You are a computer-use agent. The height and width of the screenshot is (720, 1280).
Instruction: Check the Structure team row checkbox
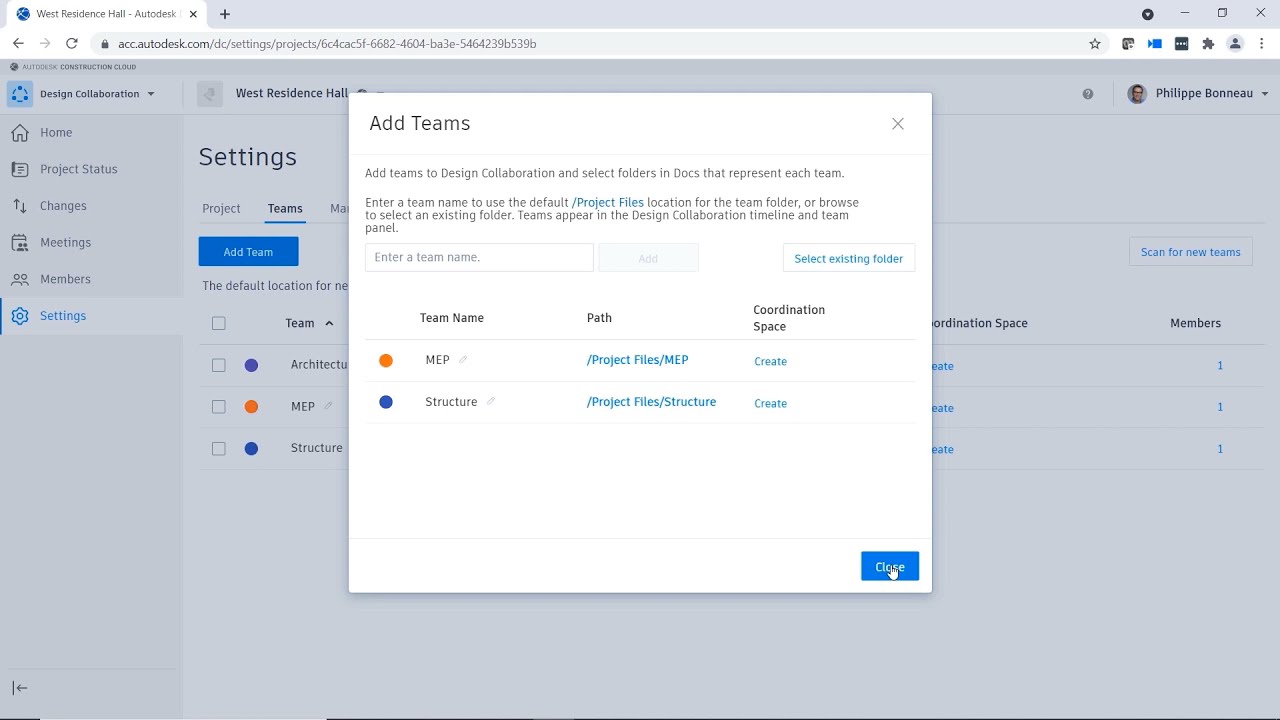(219, 449)
